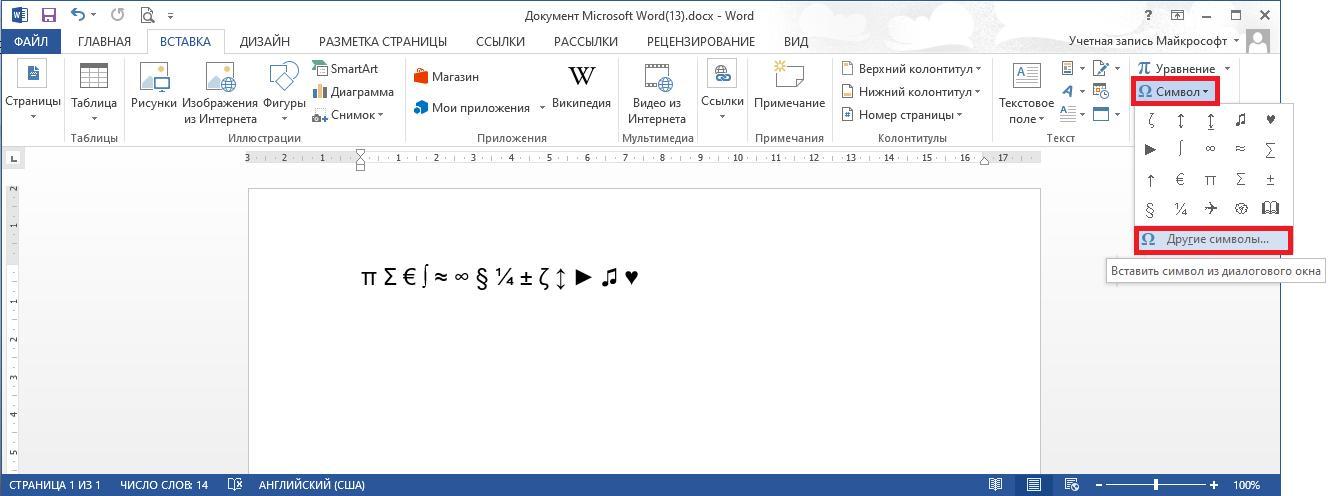Click the ЧИСЛО СЛОВ: 14 word count
The height and width of the screenshot is (496, 1328).
(164, 485)
